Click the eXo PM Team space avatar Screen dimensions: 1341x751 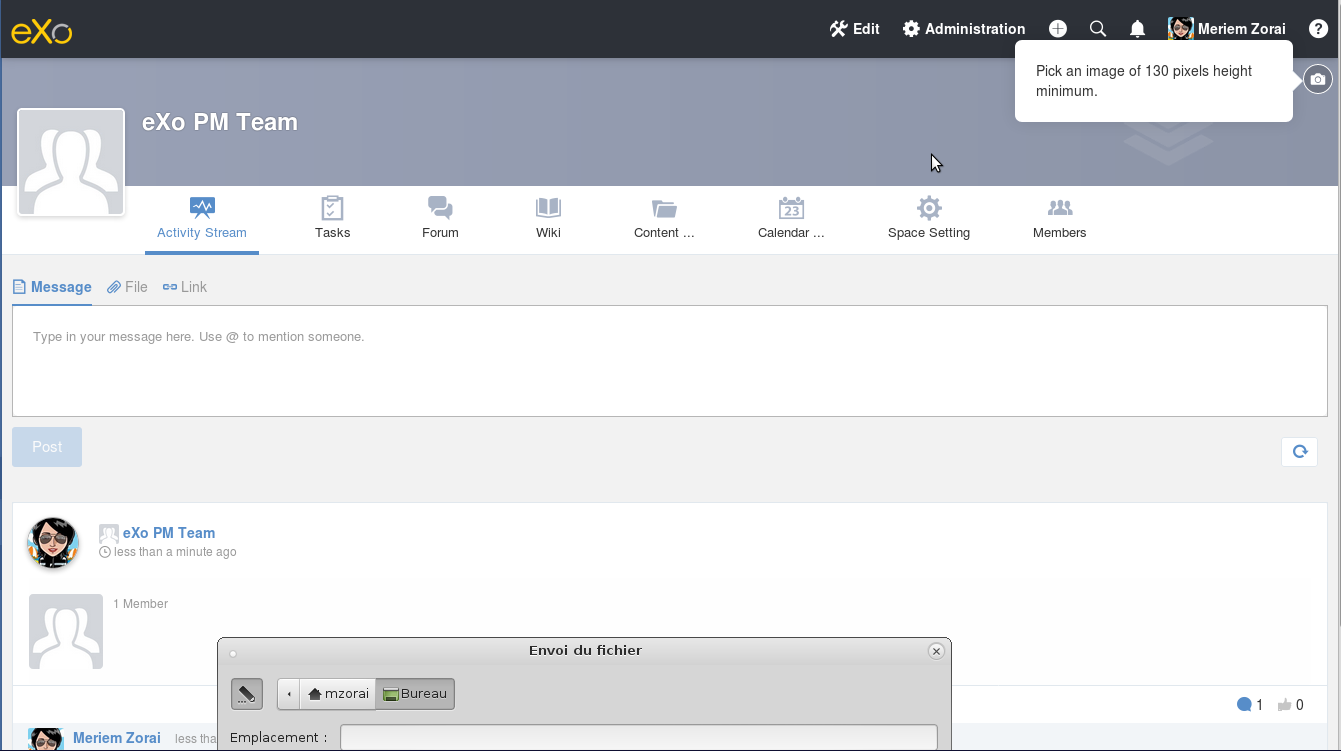coord(71,162)
